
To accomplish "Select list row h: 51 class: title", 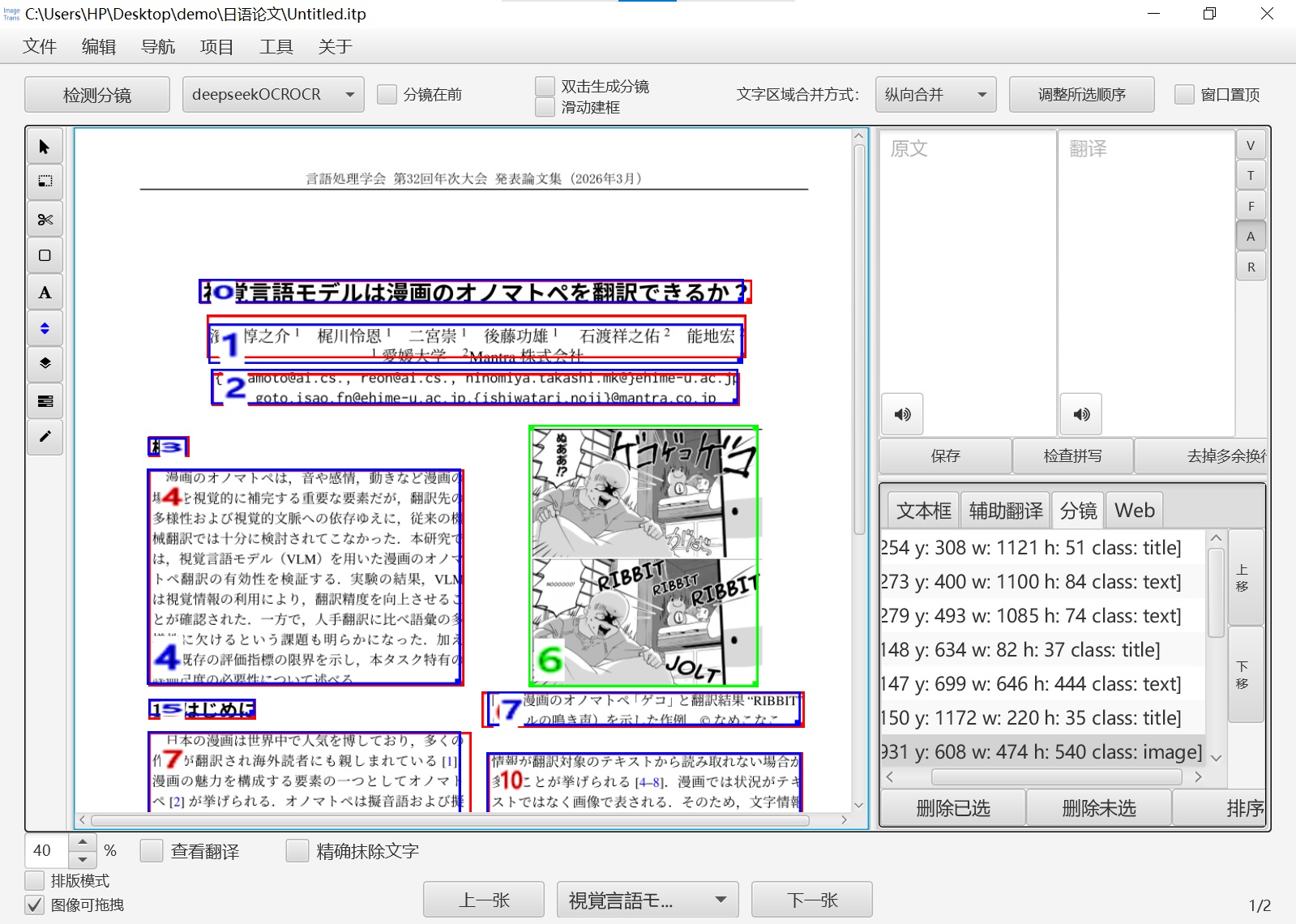I will point(1043,548).
